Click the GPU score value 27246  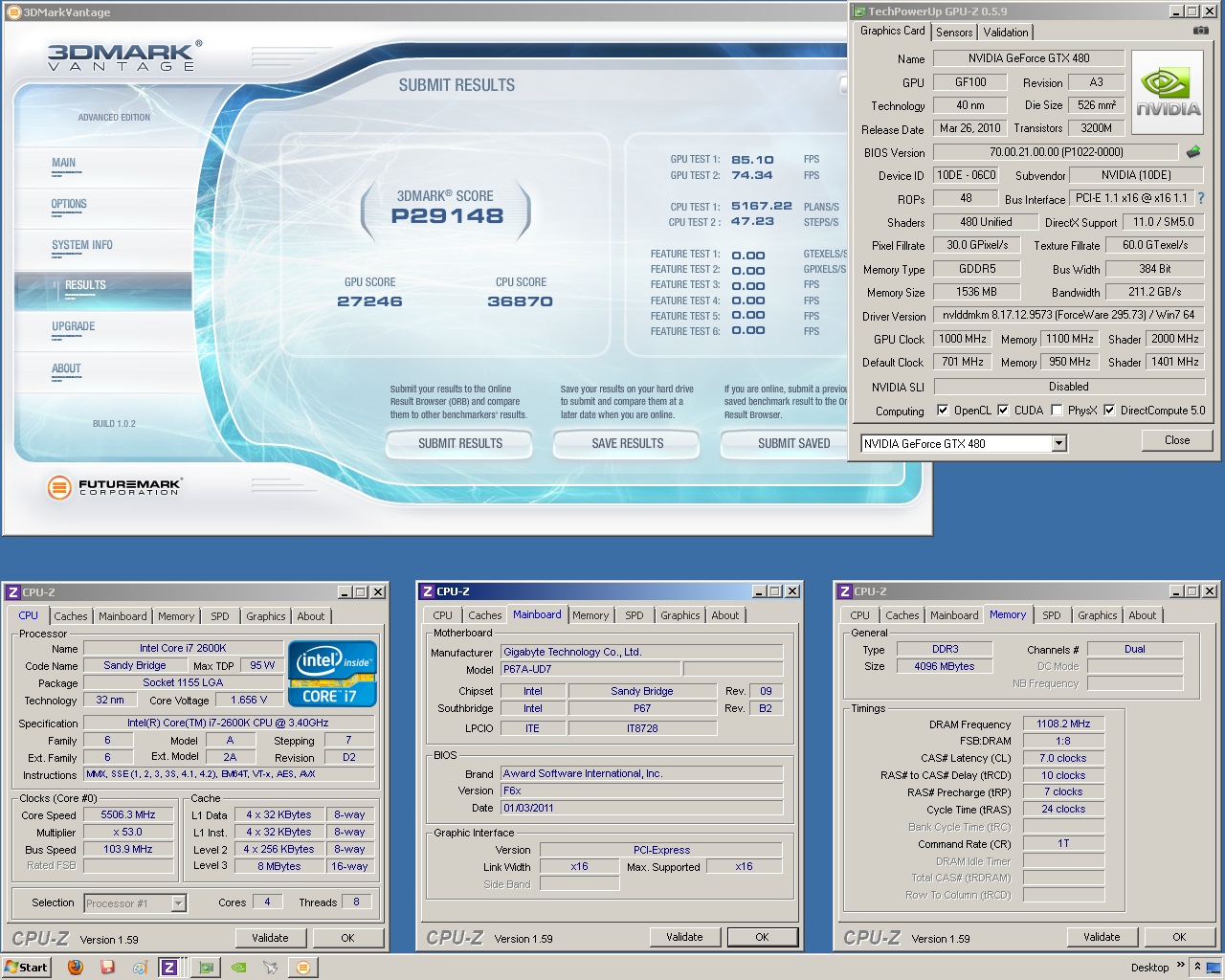(x=369, y=301)
